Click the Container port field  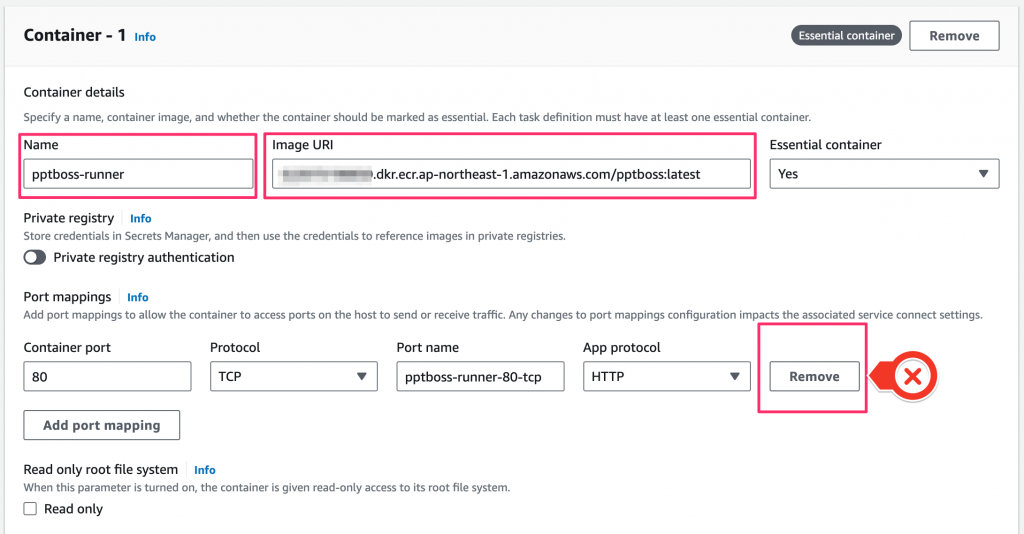(107, 376)
